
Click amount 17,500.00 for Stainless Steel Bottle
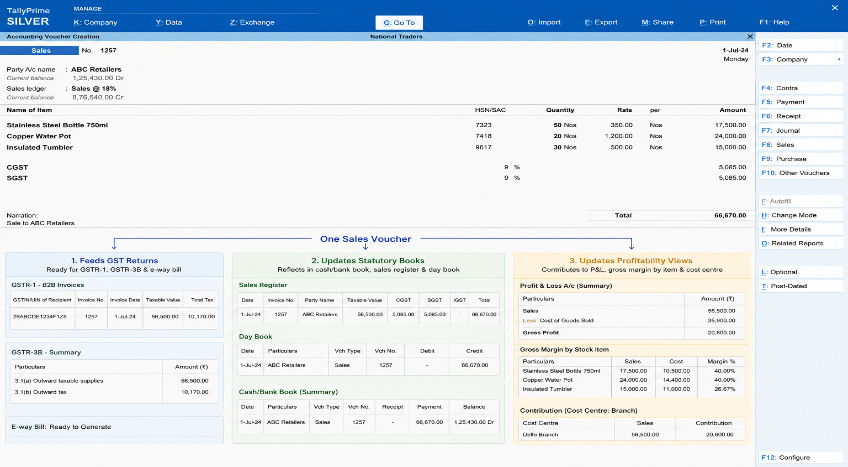click(730, 125)
